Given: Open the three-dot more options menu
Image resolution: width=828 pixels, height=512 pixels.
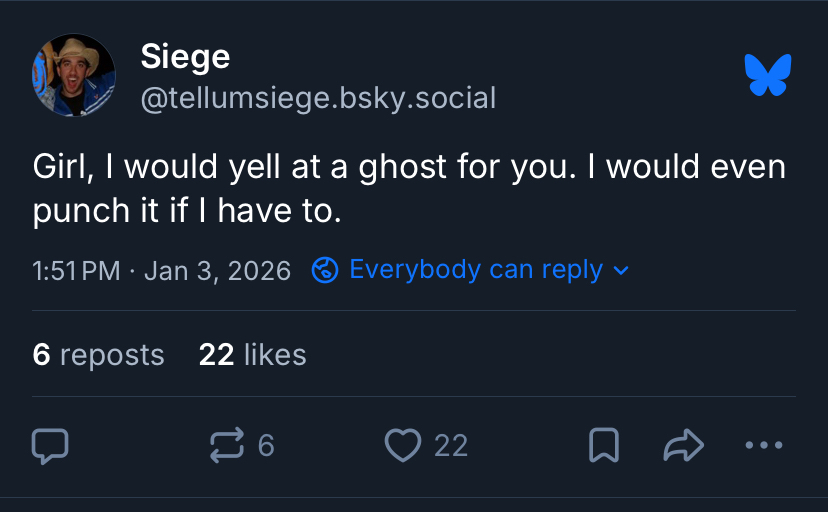Looking at the screenshot, I should pos(764,446).
